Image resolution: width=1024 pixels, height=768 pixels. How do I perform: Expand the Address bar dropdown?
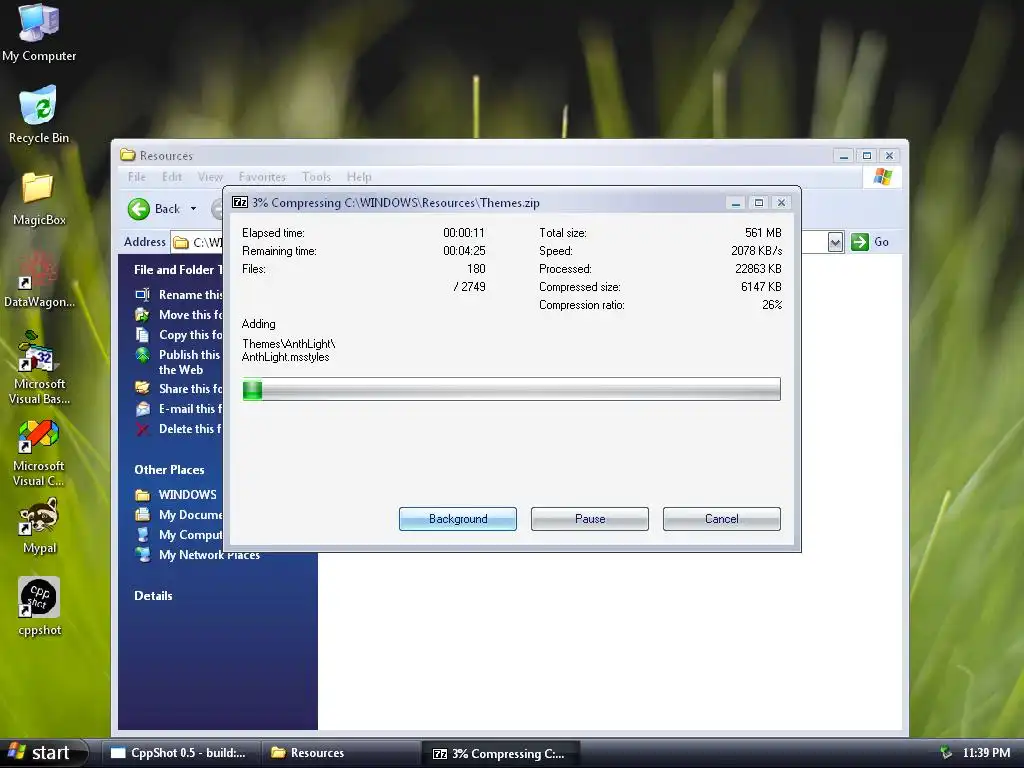click(x=835, y=242)
